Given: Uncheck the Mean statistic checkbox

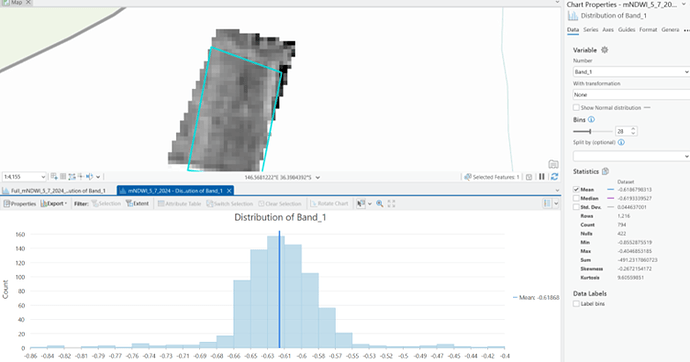Looking at the screenshot, I should [x=576, y=190].
